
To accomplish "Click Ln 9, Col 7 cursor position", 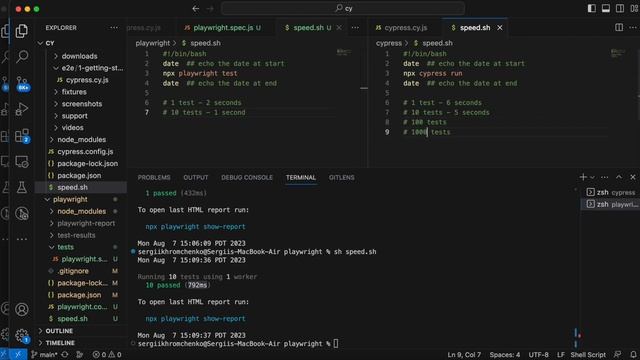I will point(464,355).
